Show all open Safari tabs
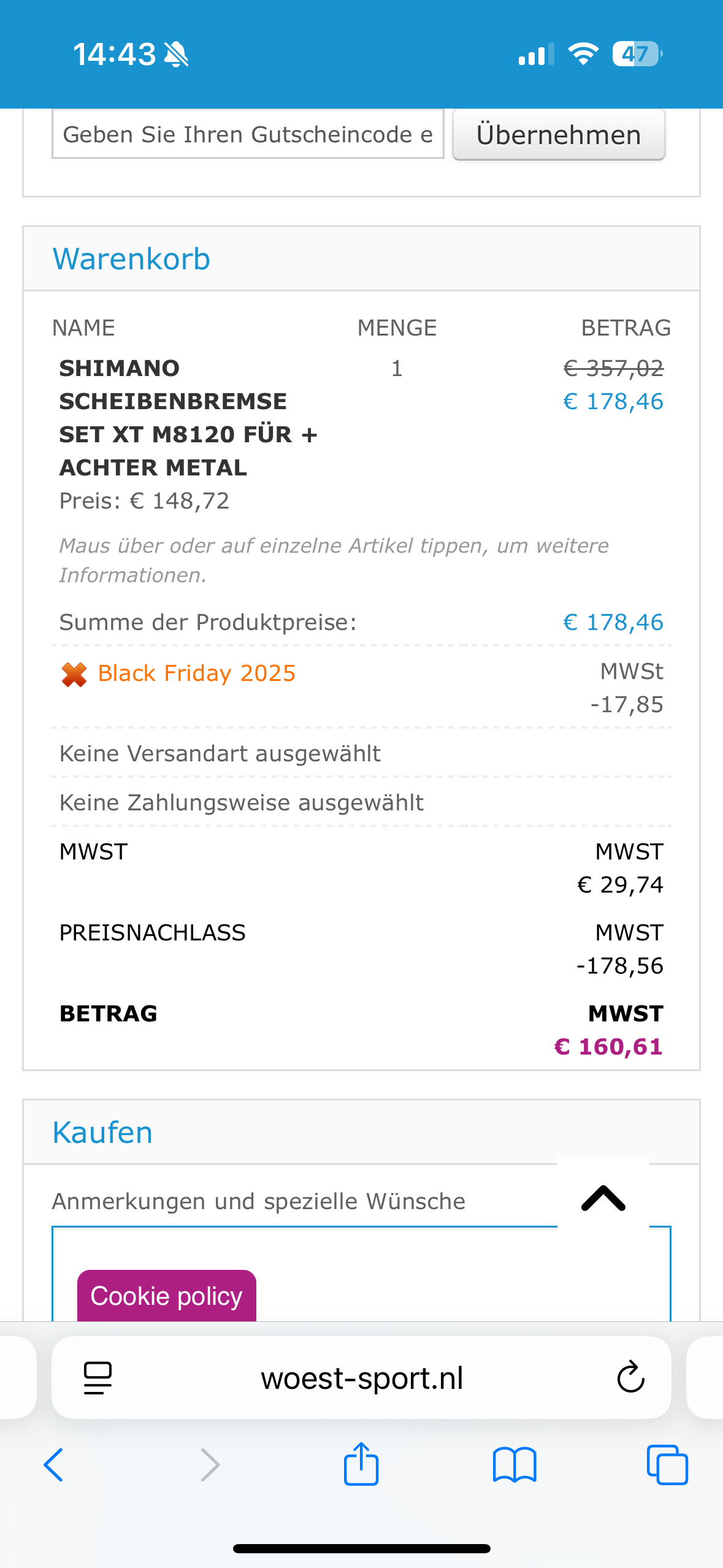Screen dimensions: 723x1568 coord(667,1465)
